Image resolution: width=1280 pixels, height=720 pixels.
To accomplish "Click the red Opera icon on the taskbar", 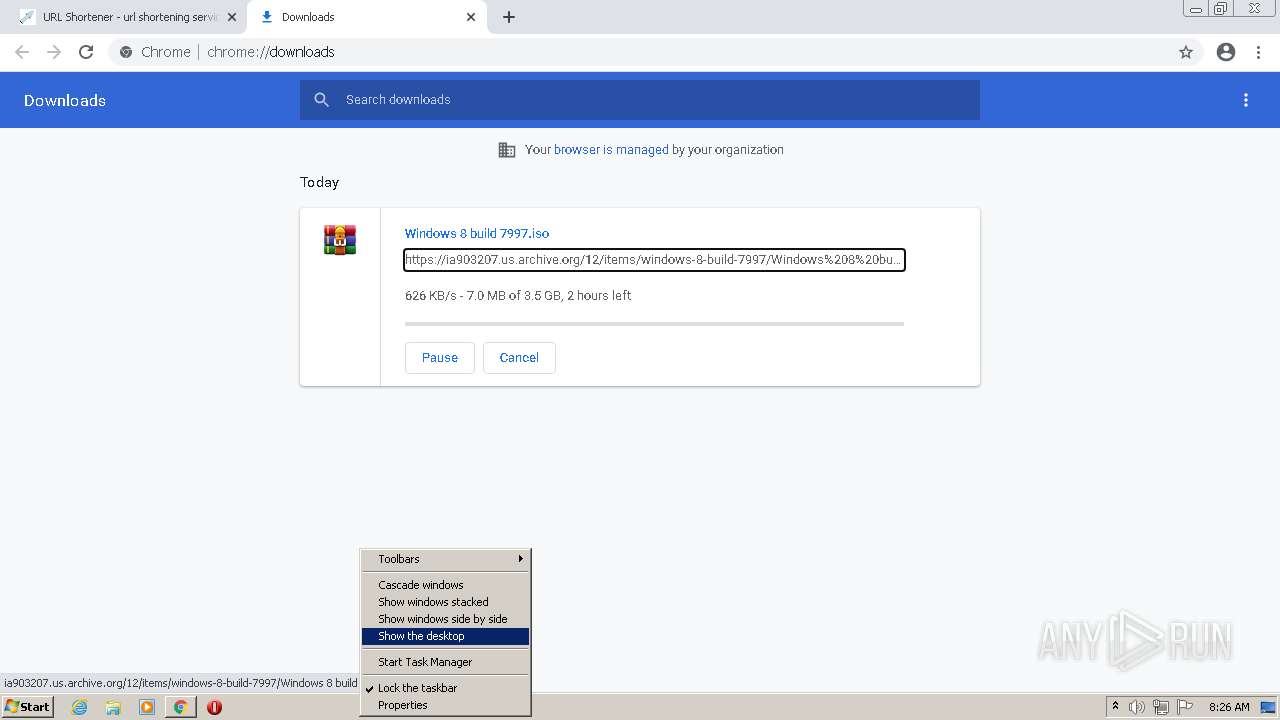I will 214,707.
